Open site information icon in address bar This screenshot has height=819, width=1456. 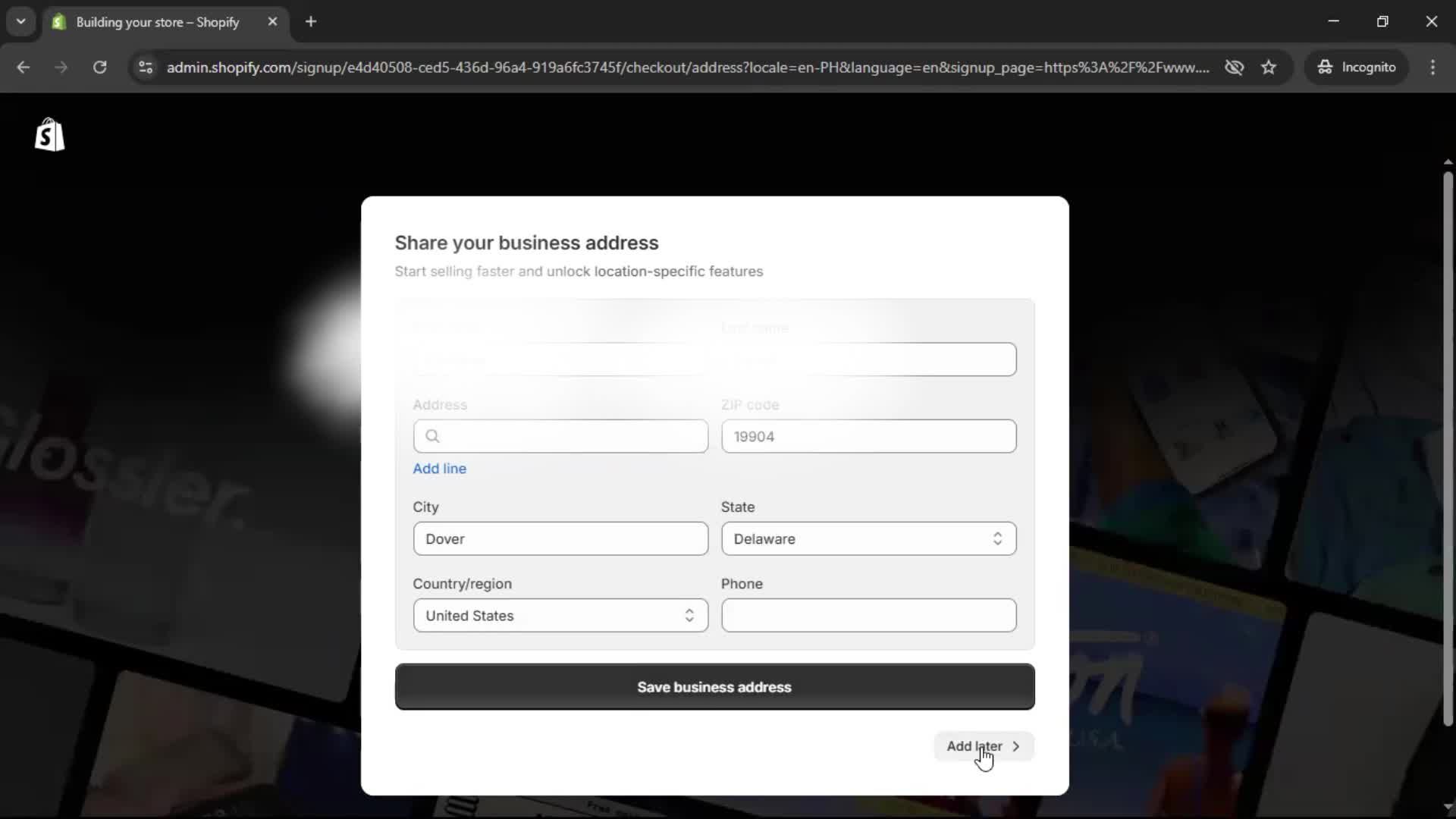pyautogui.click(x=146, y=67)
